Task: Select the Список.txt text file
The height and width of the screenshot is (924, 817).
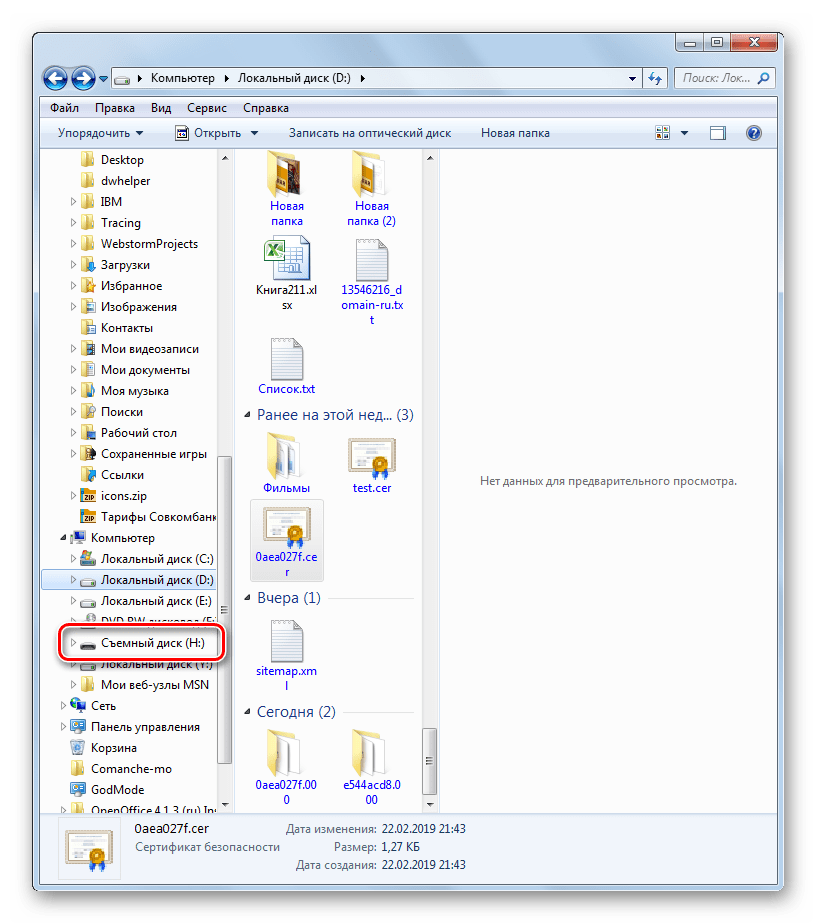Action: coord(286,360)
